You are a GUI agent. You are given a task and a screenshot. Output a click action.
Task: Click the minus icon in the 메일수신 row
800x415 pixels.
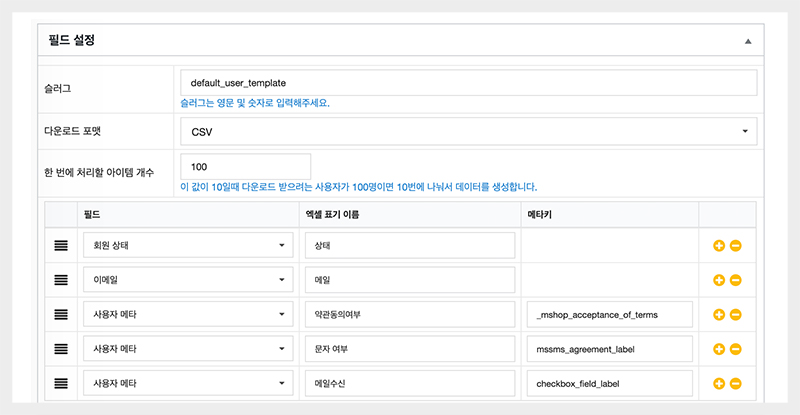[x=735, y=383]
